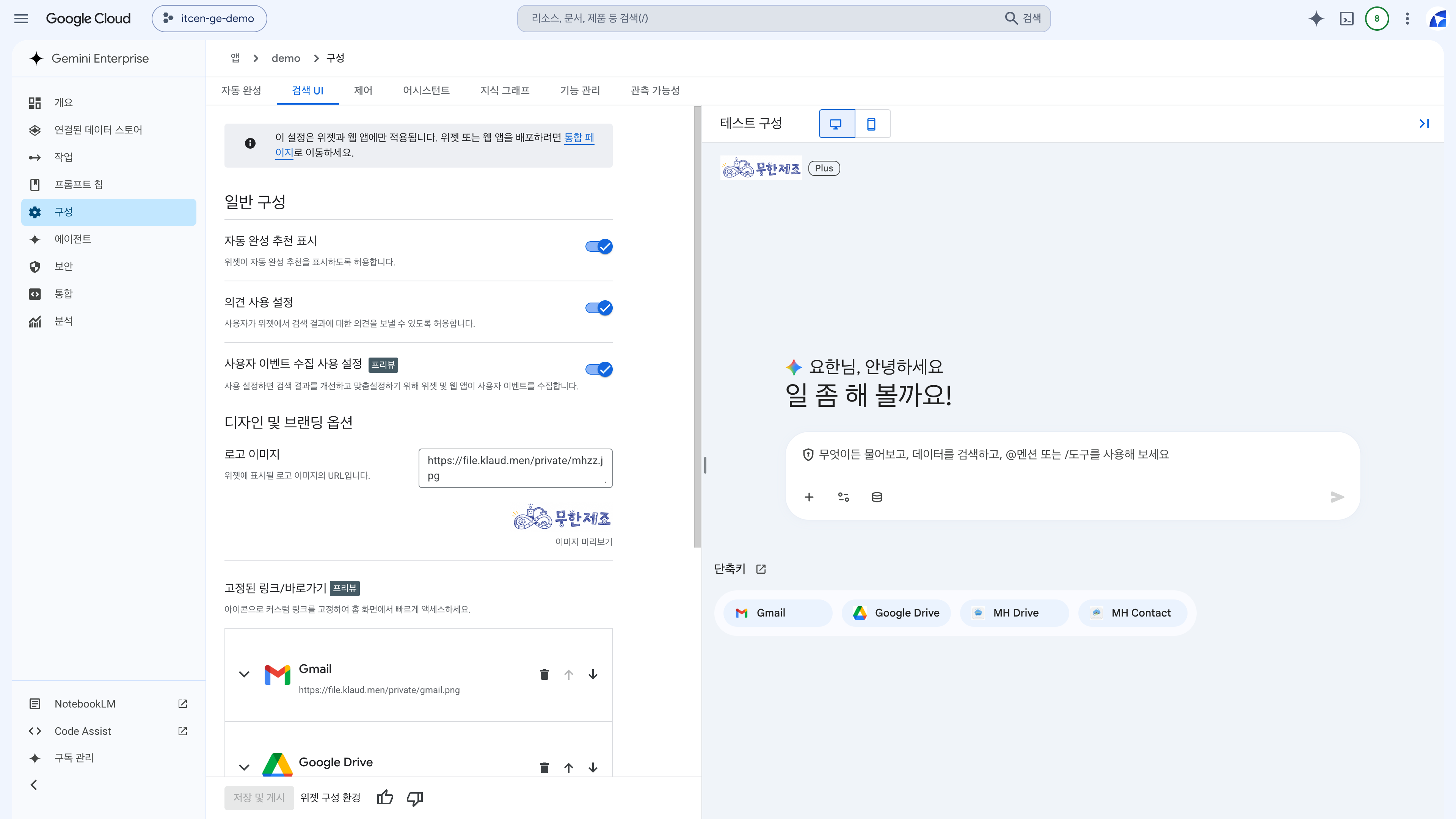The height and width of the screenshot is (819, 1456).
Task: Open the tools settings icon in prompt box
Action: coord(843,497)
